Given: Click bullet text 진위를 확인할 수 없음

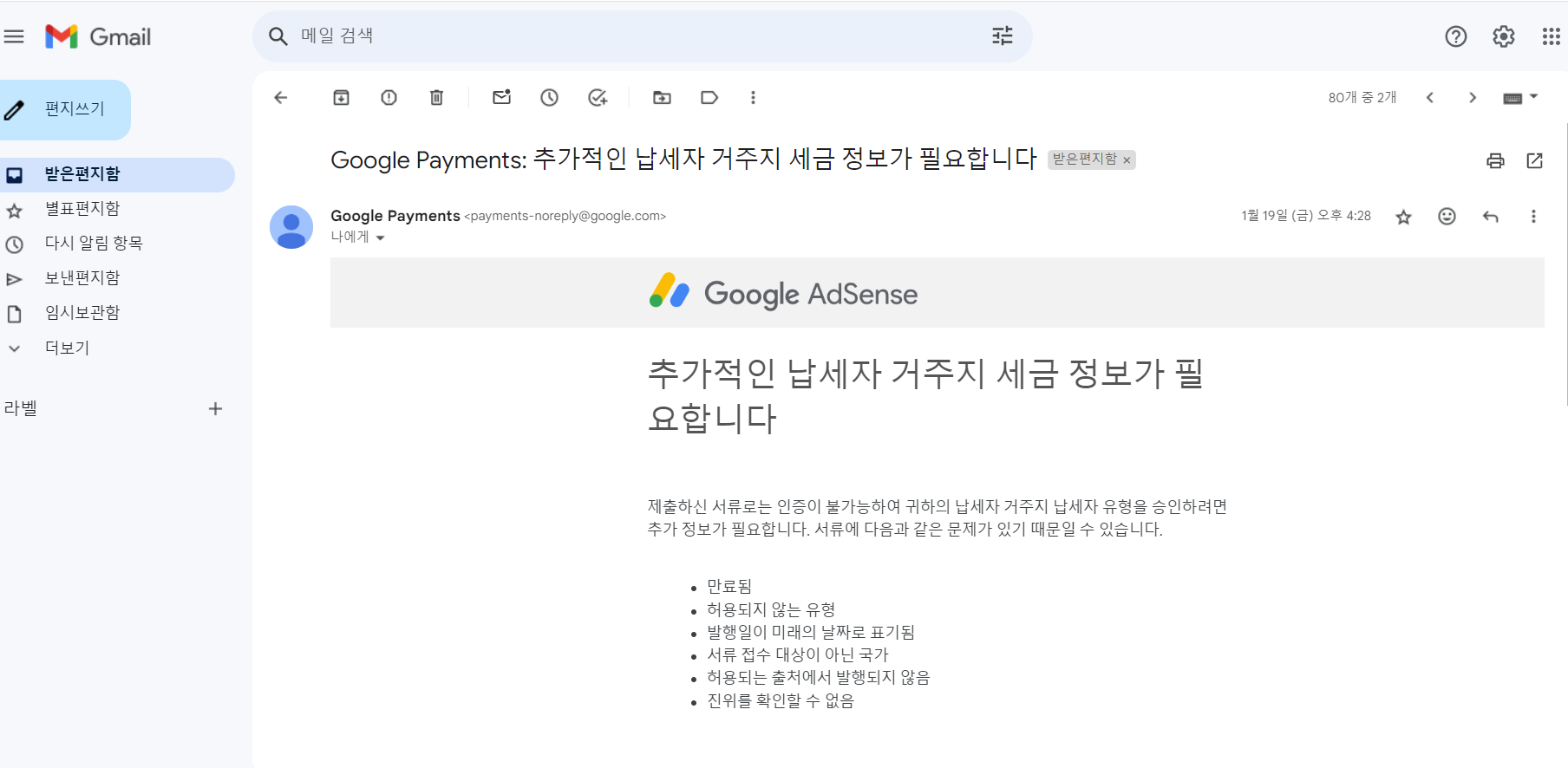Looking at the screenshot, I should (x=781, y=700).
